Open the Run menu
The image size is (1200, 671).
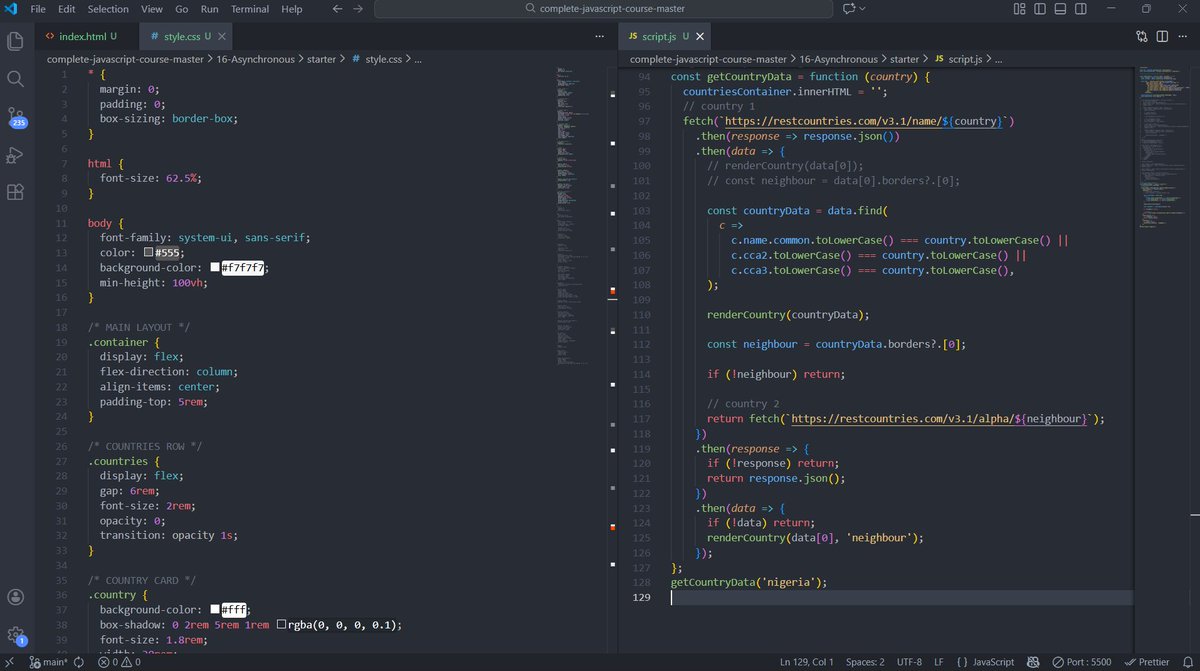coord(210,9)
